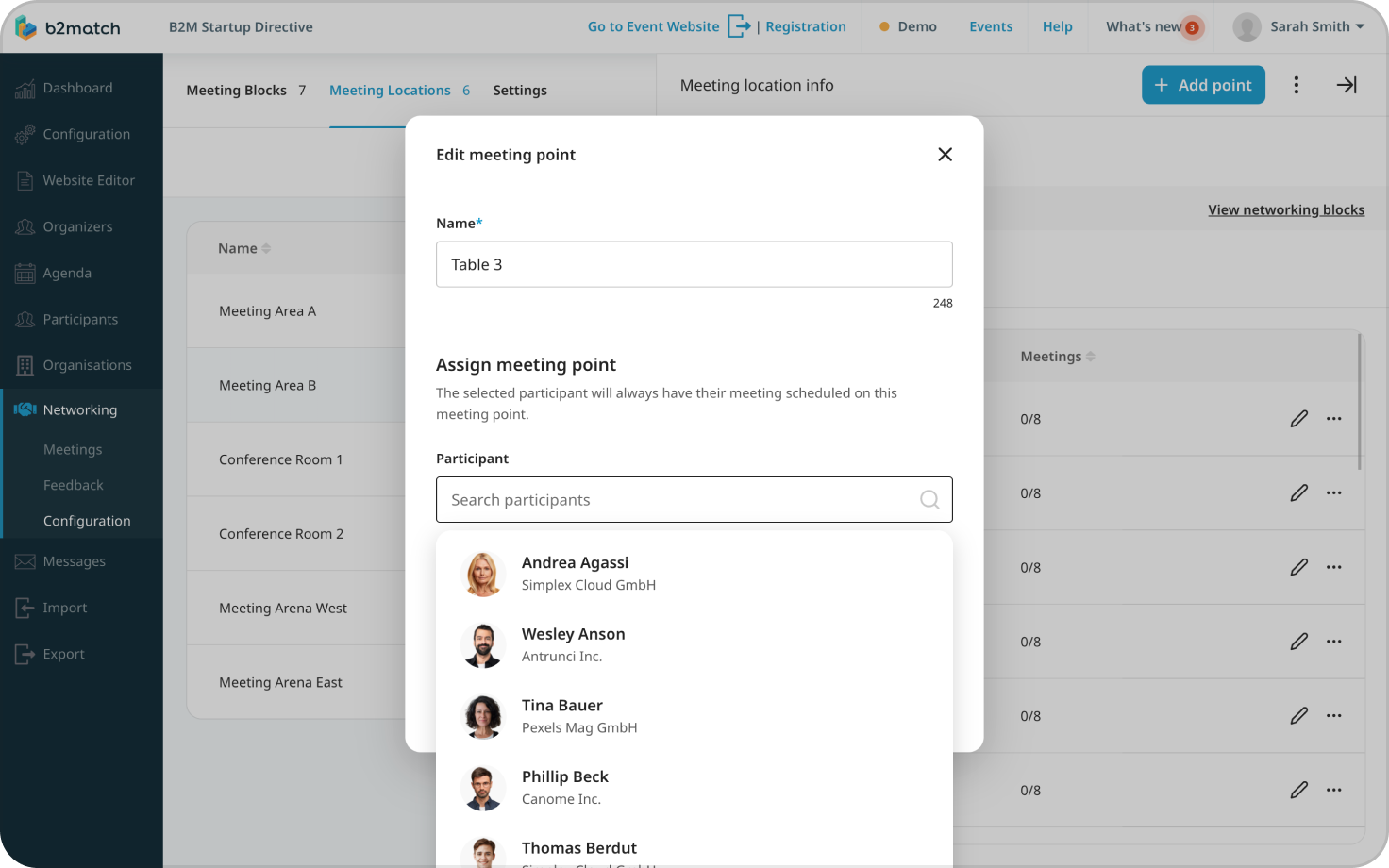Click the Go to Event Website link
Screen dimensions: 1389x868
653,26
